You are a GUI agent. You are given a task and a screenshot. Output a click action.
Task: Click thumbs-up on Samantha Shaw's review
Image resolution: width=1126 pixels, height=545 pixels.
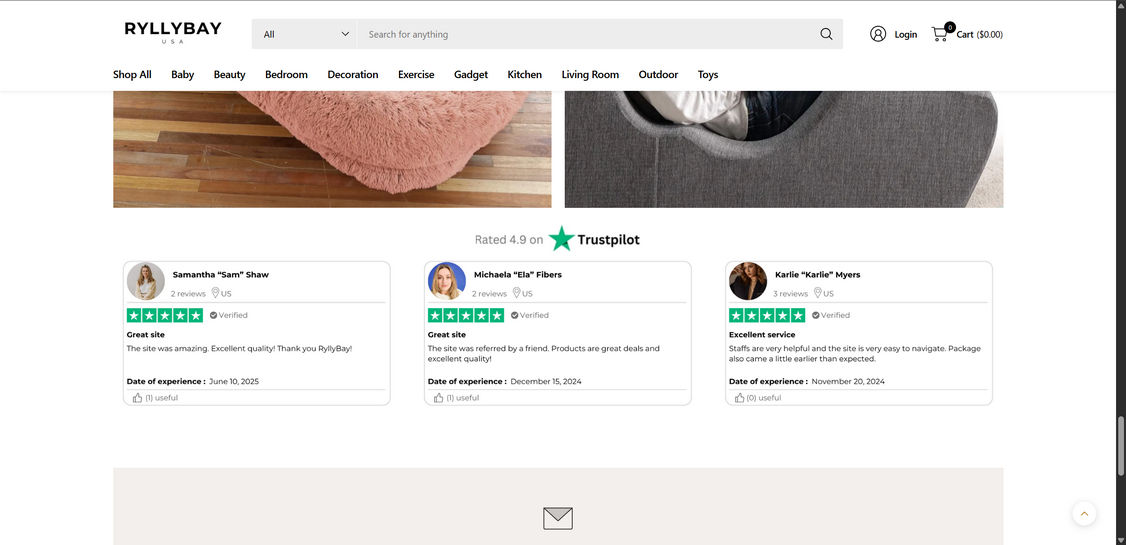tap(137, 398)
